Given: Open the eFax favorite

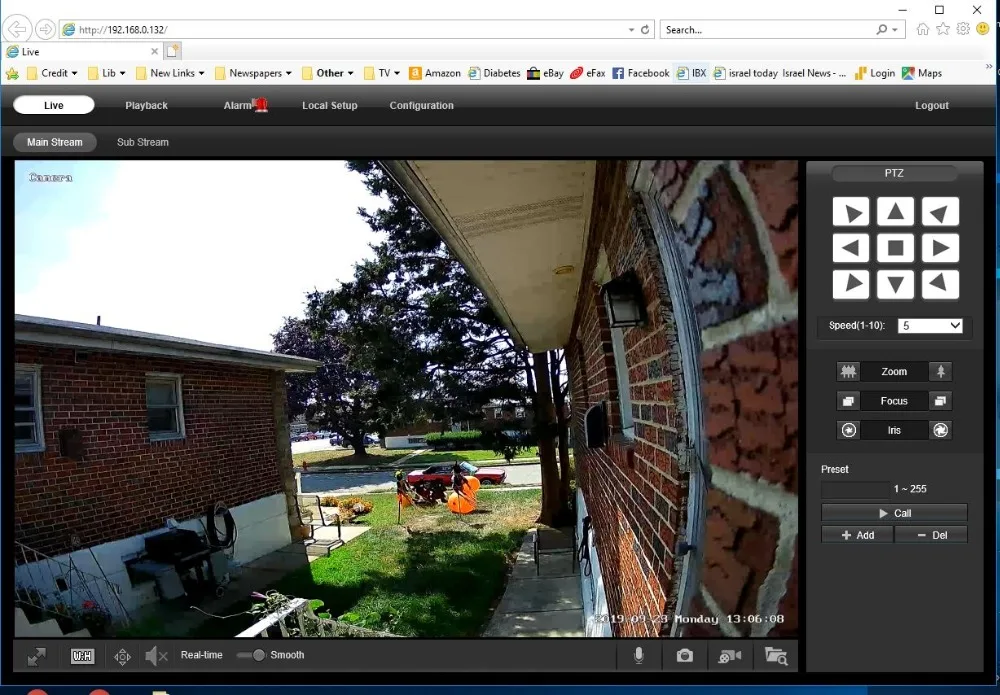Looking at the screenshot, I should tap(588, 73).
